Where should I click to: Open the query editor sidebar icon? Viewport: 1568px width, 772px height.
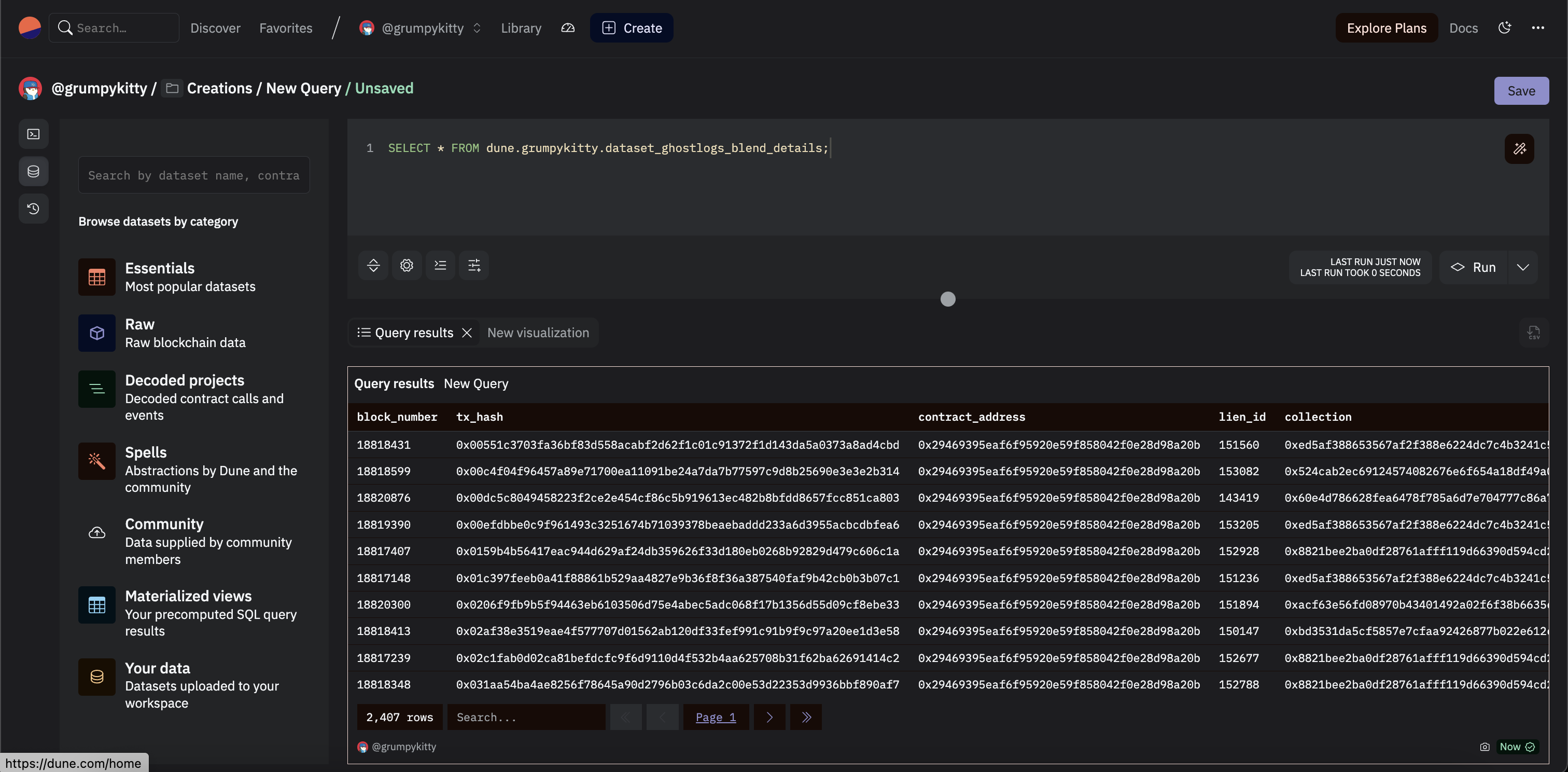(x=34, y=134)
